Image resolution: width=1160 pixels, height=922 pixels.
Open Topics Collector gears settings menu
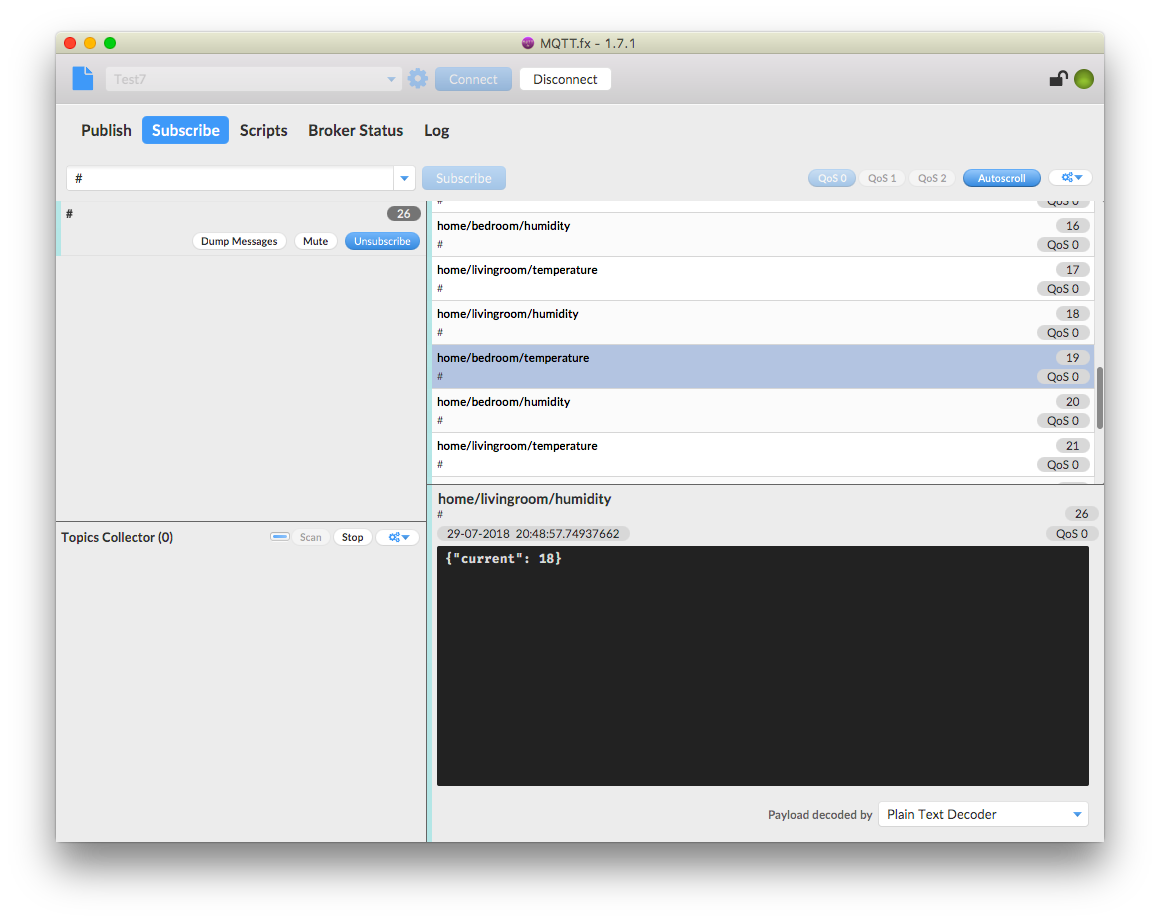coord(399,537)
